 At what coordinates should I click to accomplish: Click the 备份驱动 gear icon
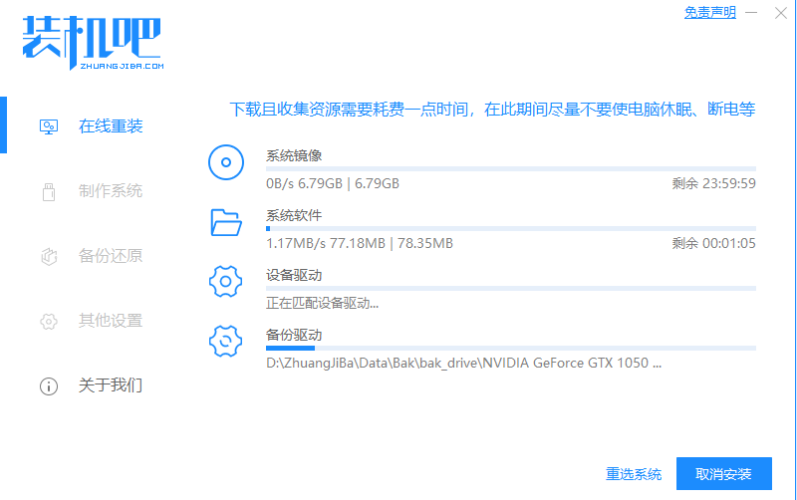(226, 341)
